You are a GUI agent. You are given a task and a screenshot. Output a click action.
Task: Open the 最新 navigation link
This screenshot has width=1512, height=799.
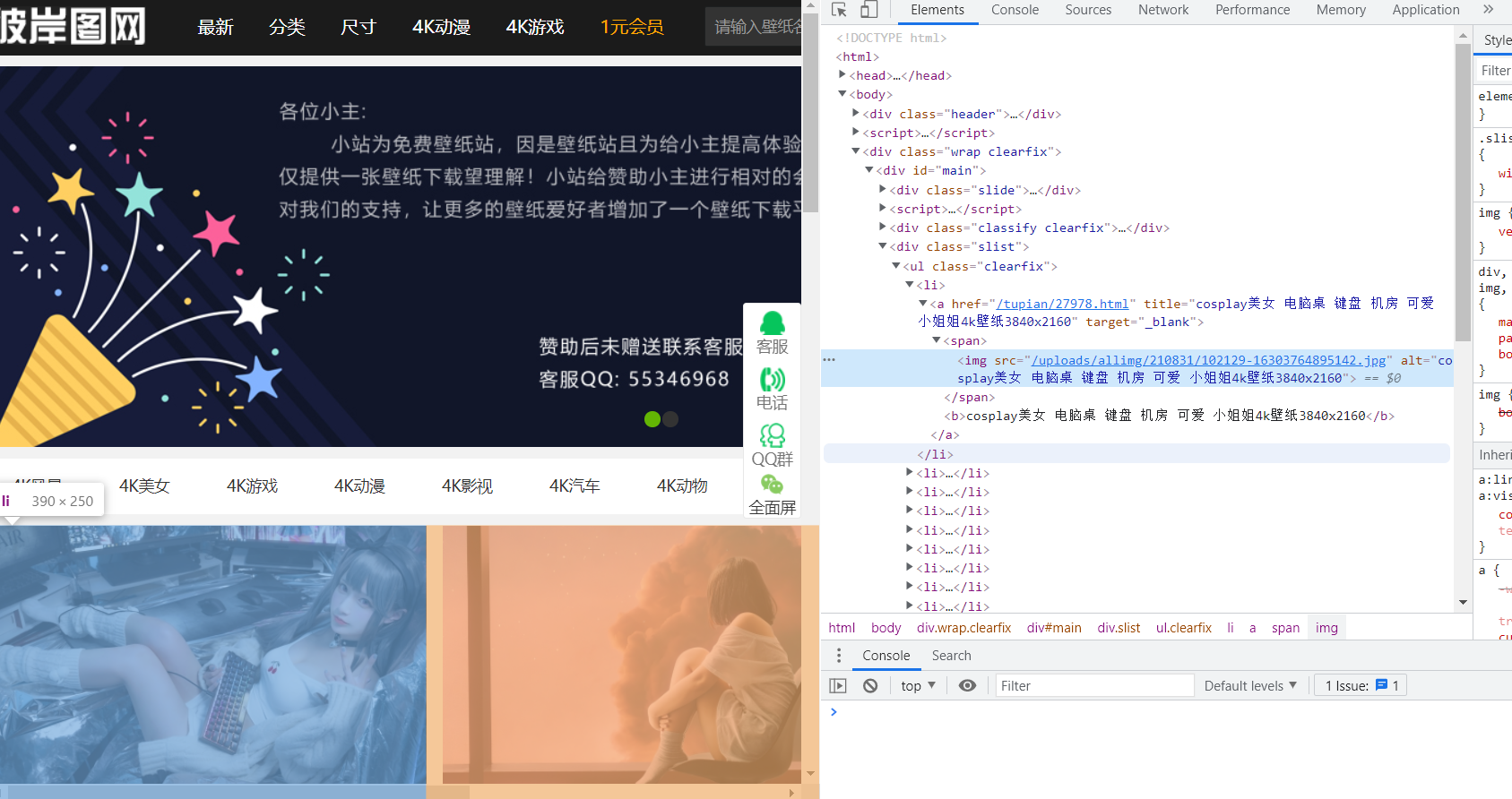pyautogui.click(x=215, y=27)
